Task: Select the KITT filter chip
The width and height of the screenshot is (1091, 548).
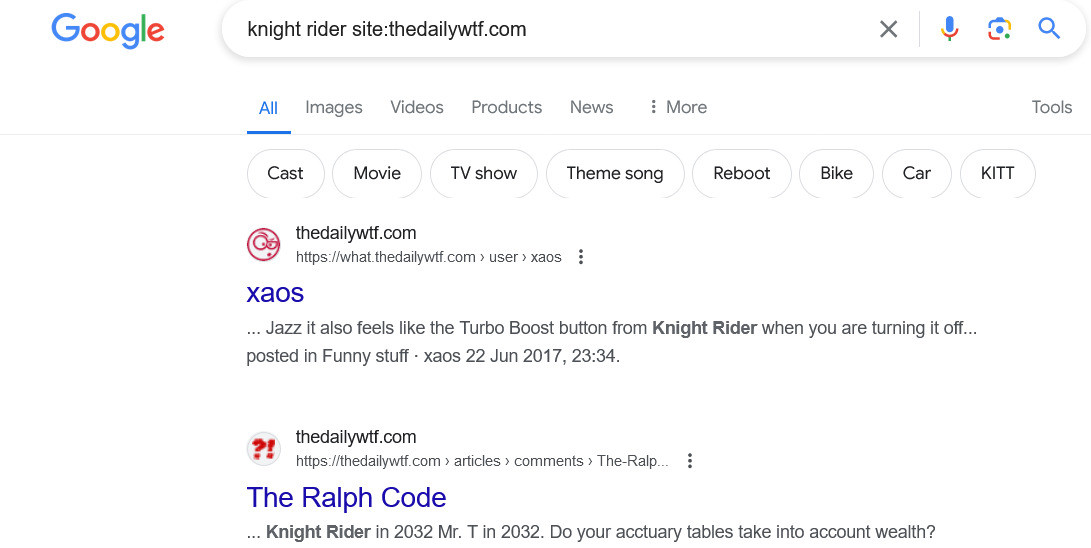Action: click(x=997, y=173)
